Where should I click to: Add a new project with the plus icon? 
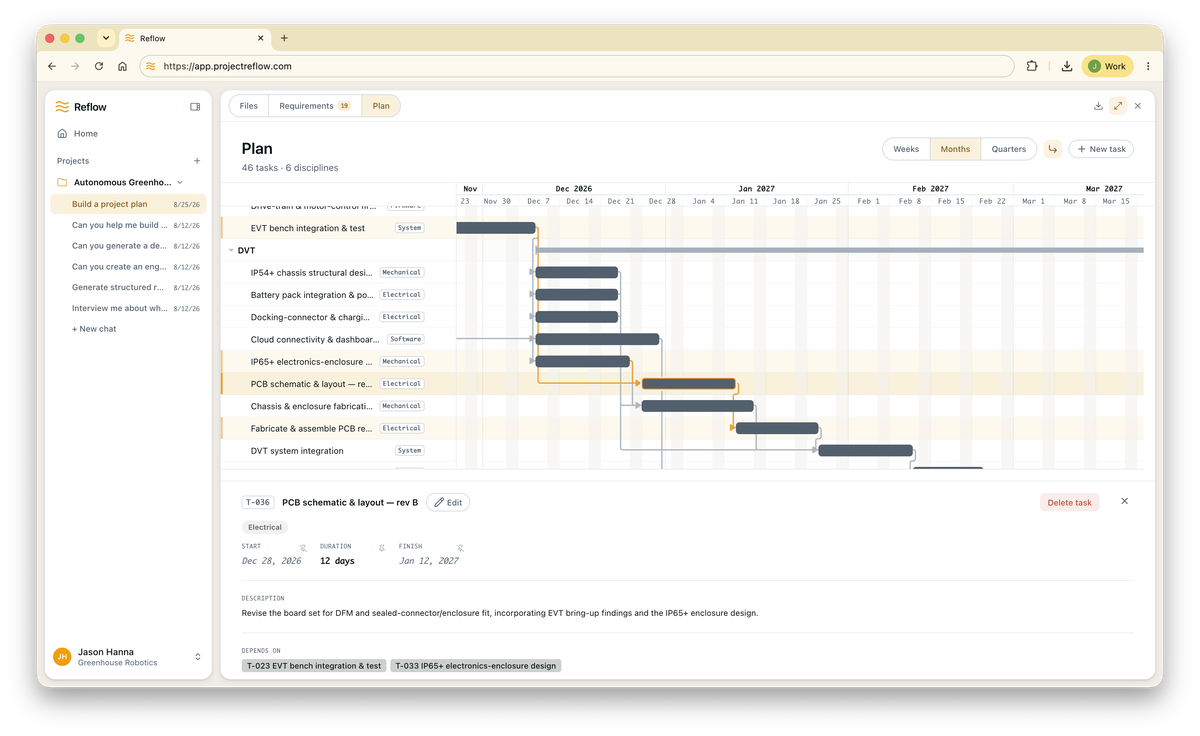click(197, 161)
